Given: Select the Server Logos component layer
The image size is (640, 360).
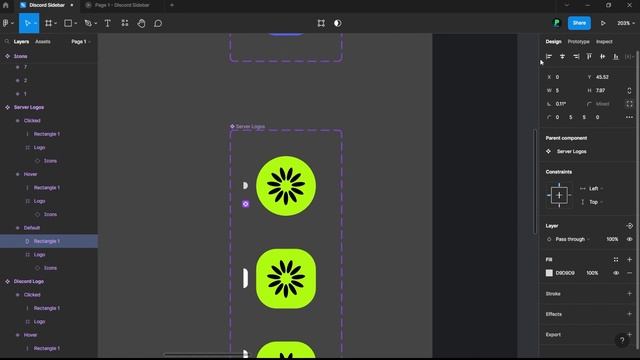Looking at the screenshot, I should tap(29, 107).
